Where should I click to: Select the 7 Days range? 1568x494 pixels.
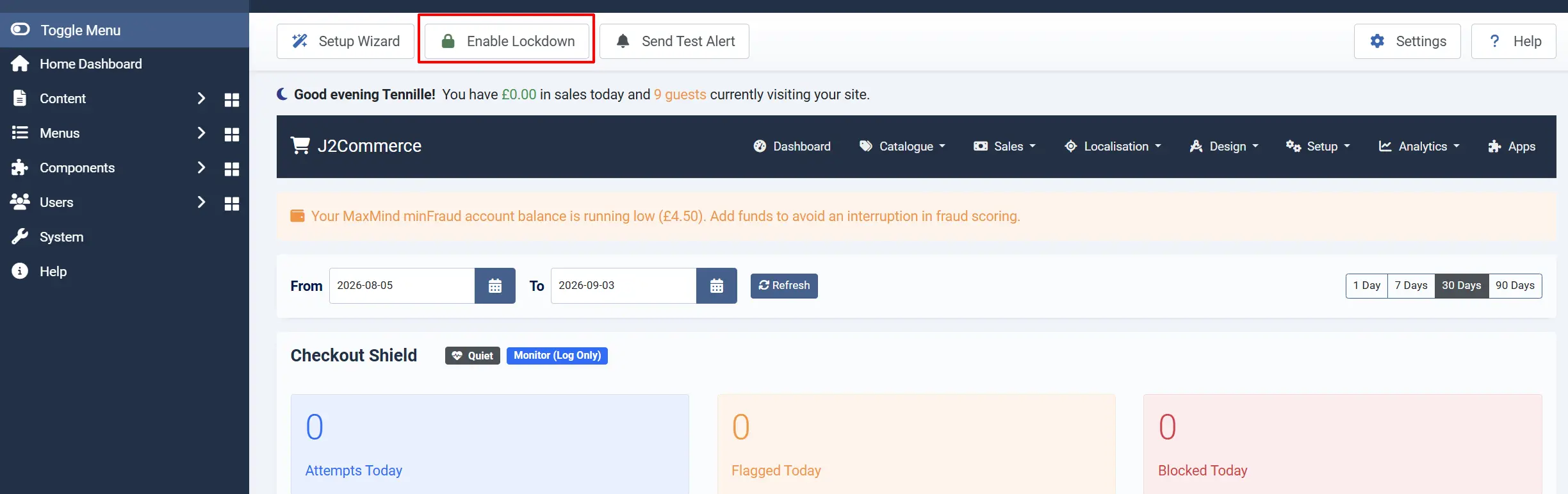pyautogui.click(x=1411, y=286)
